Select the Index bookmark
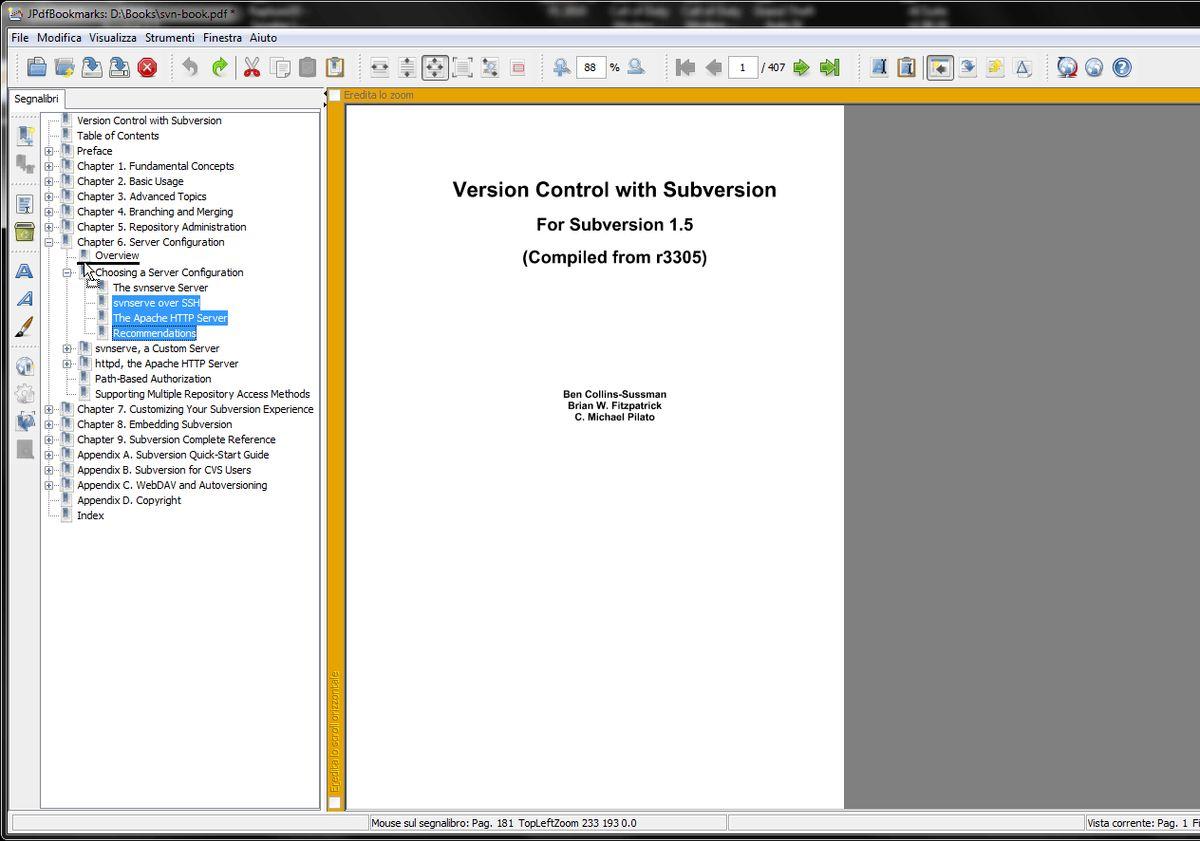 (90, 516)
